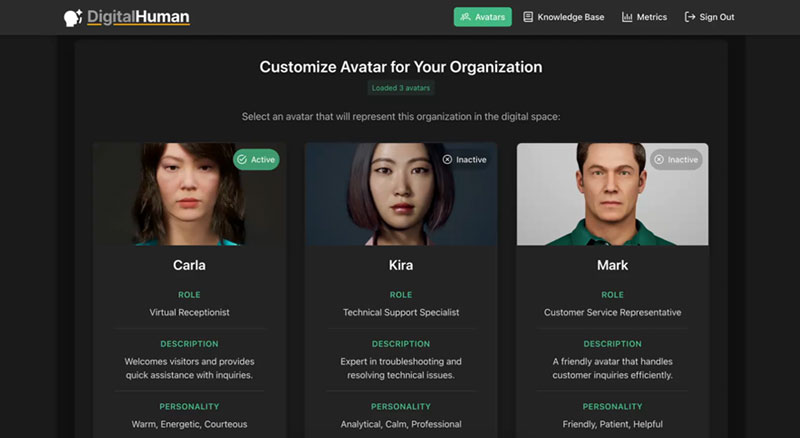Click the 'Select an avatar' instruction text
The width and height of the screenshot is (800, 438).
coord(401,116)
